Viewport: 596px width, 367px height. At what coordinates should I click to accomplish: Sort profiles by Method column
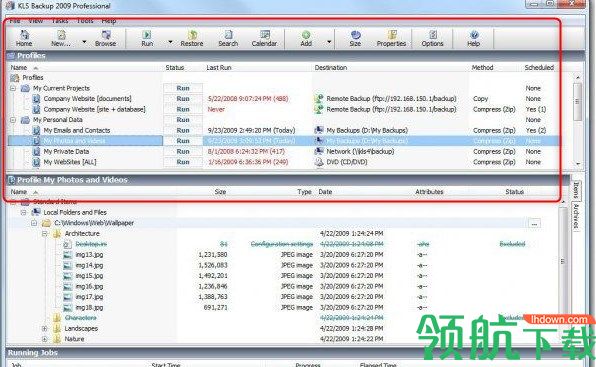point(482,68)
